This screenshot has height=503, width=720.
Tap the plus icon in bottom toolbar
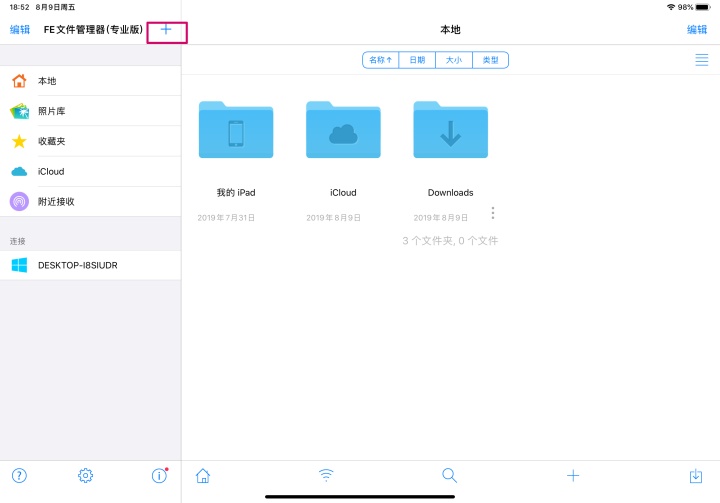573,475
